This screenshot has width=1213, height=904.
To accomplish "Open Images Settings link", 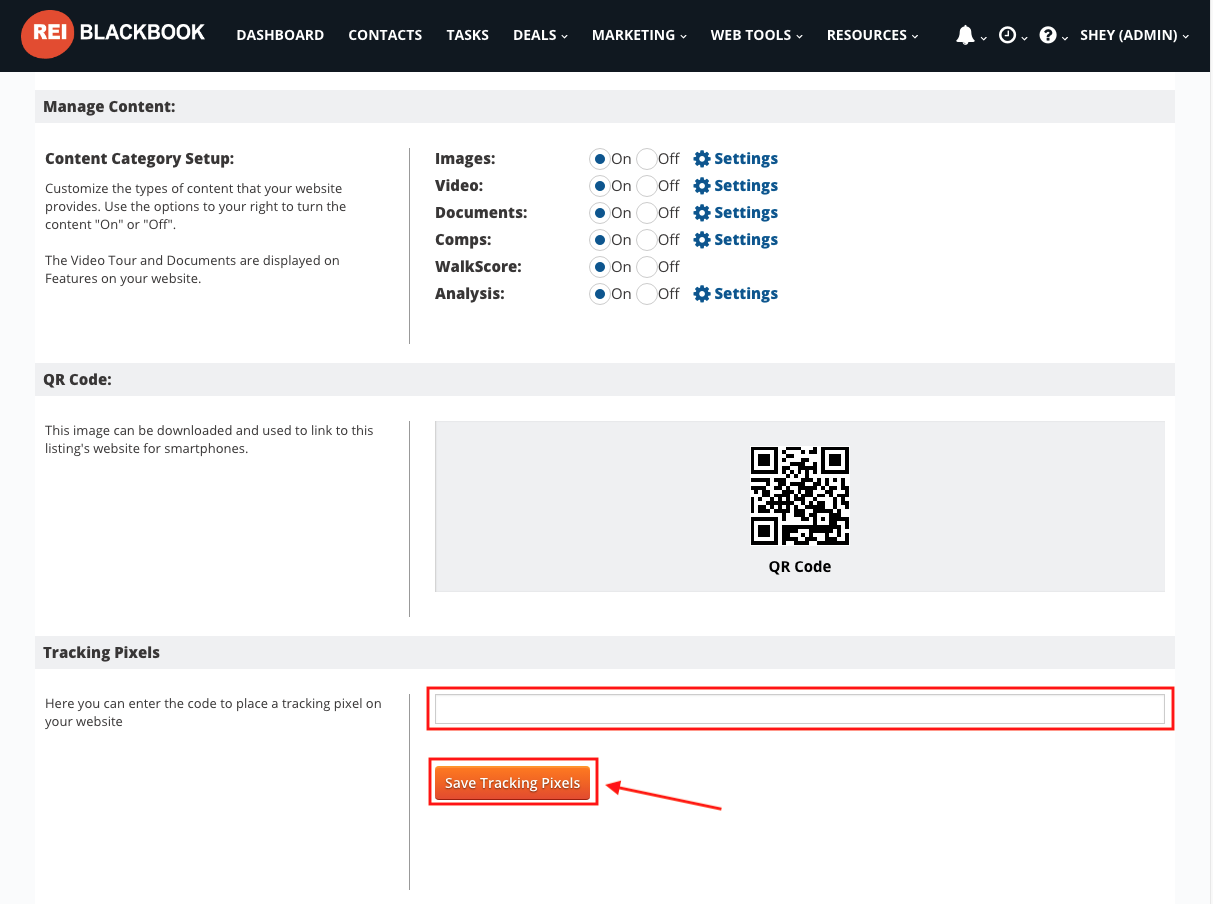I will (x=746, y=159).
